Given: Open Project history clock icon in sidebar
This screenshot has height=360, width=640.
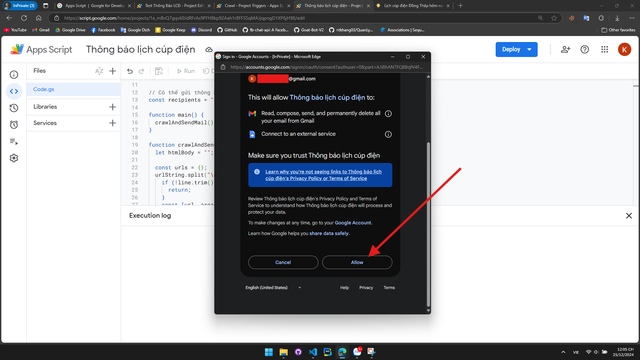Looking at the screenshot, I should coord(14,108).
